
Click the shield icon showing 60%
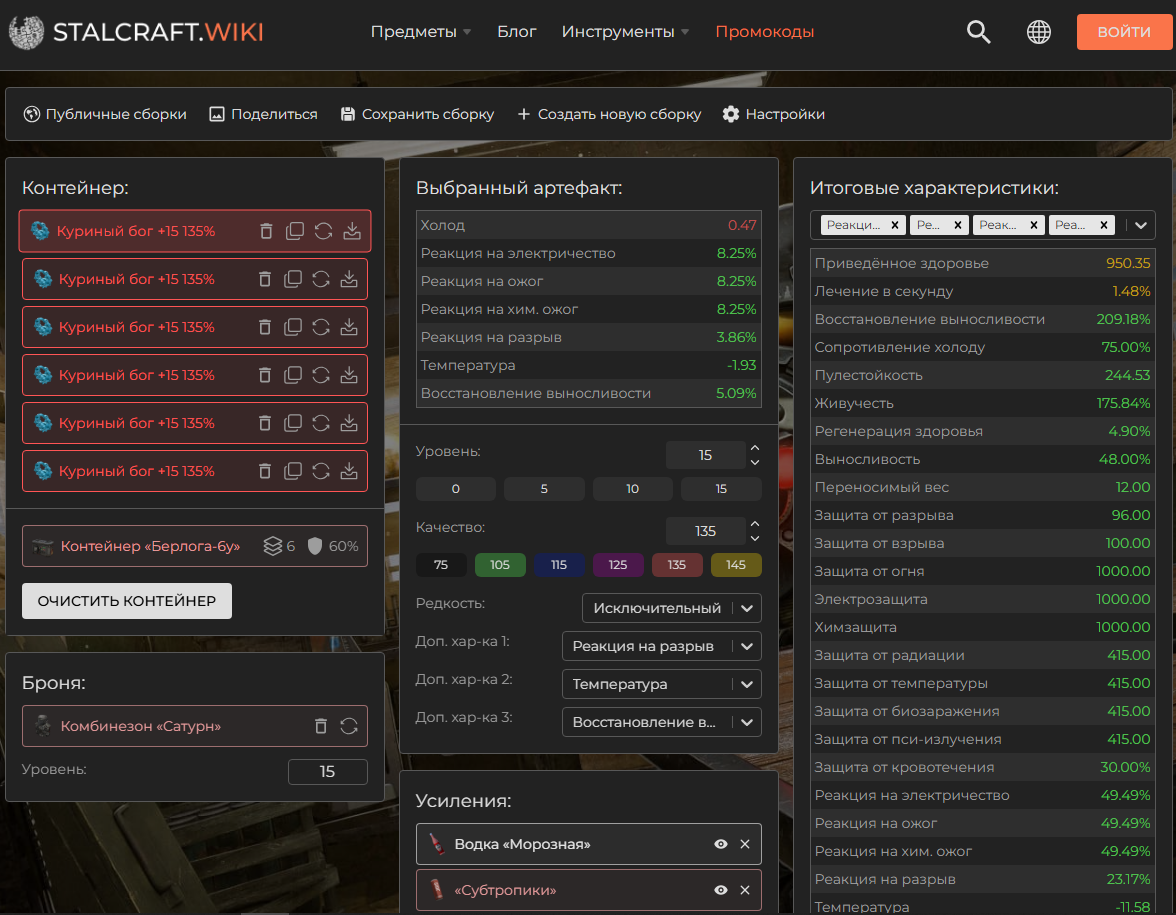point(315,546)
